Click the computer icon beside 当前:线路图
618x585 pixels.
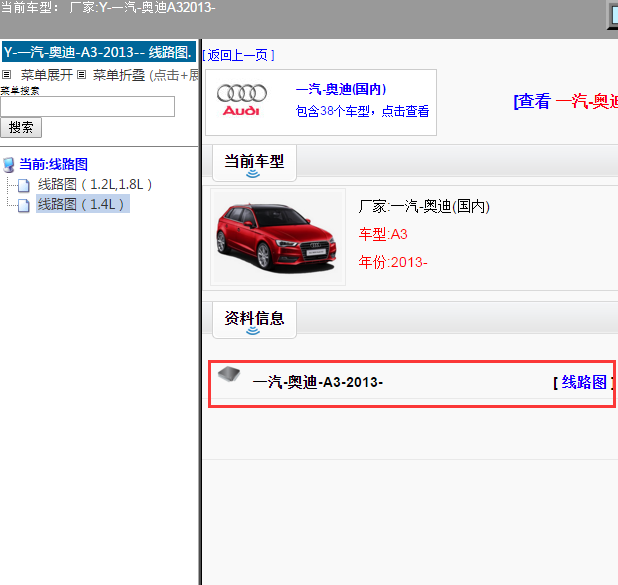click(x=9, y=165)
